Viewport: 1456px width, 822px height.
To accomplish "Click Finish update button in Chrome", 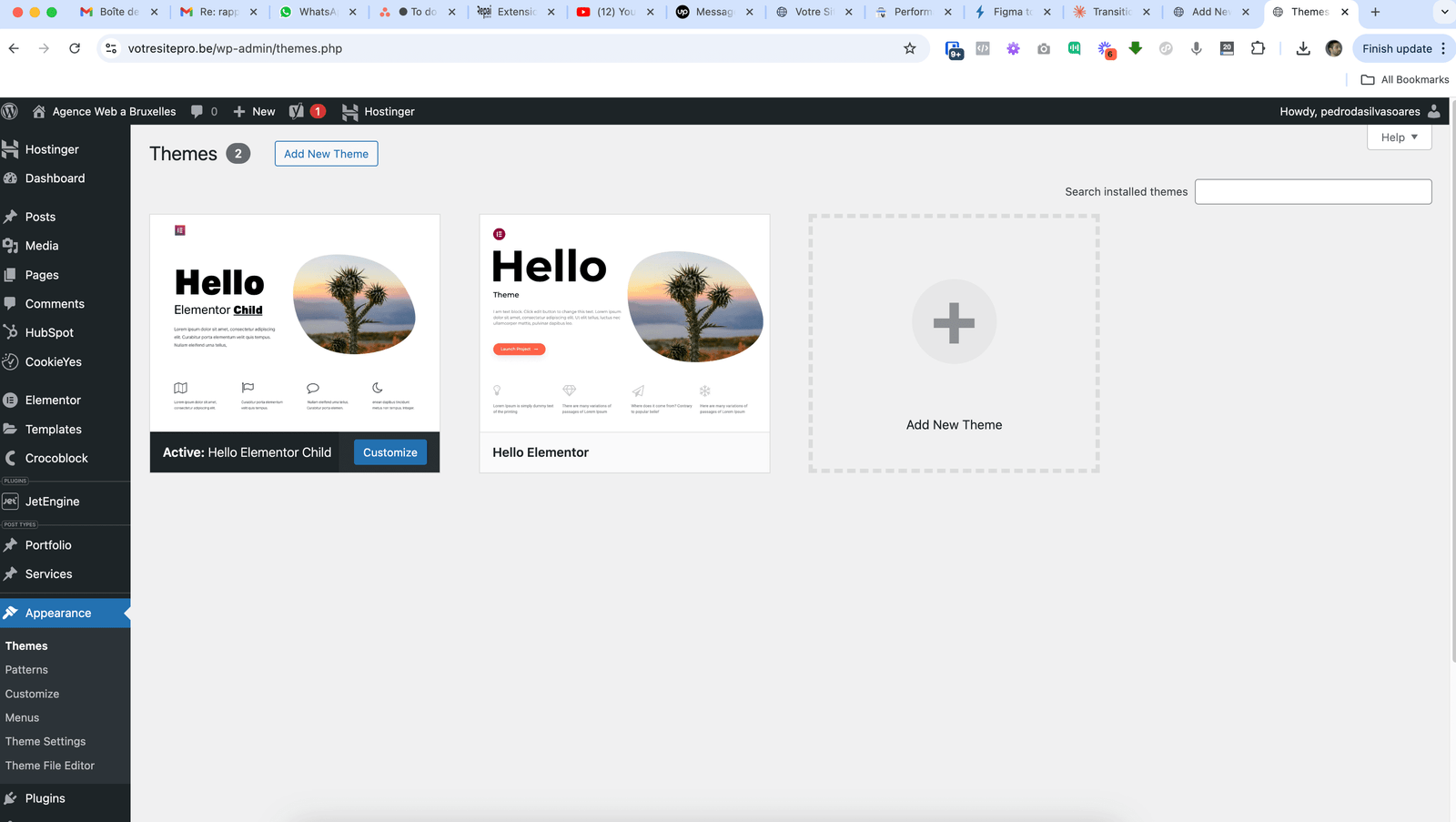I will (x=1404, y=48).
